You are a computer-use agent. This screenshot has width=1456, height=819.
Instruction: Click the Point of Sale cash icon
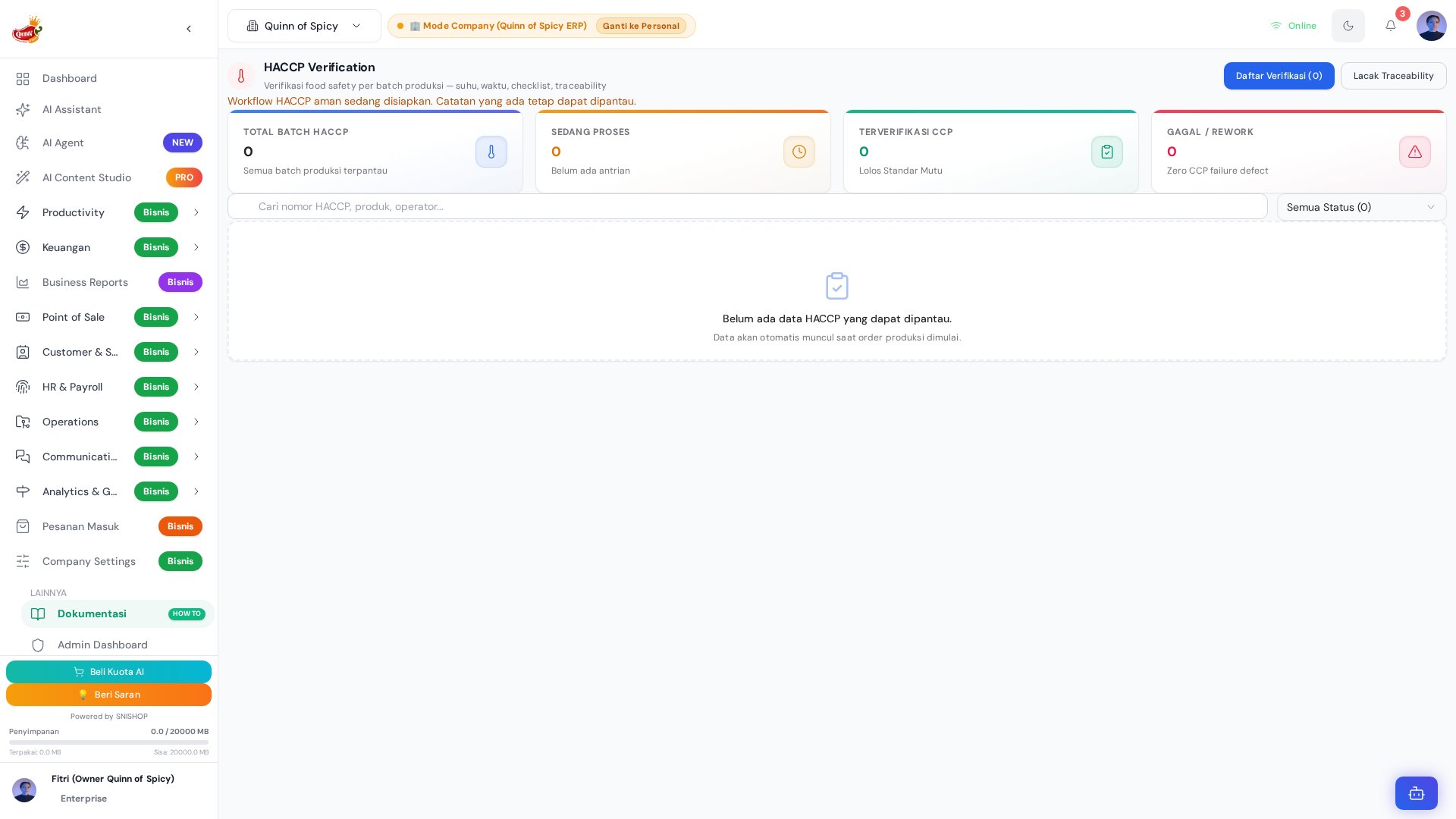pyautogui.click(x=23, y=317)
